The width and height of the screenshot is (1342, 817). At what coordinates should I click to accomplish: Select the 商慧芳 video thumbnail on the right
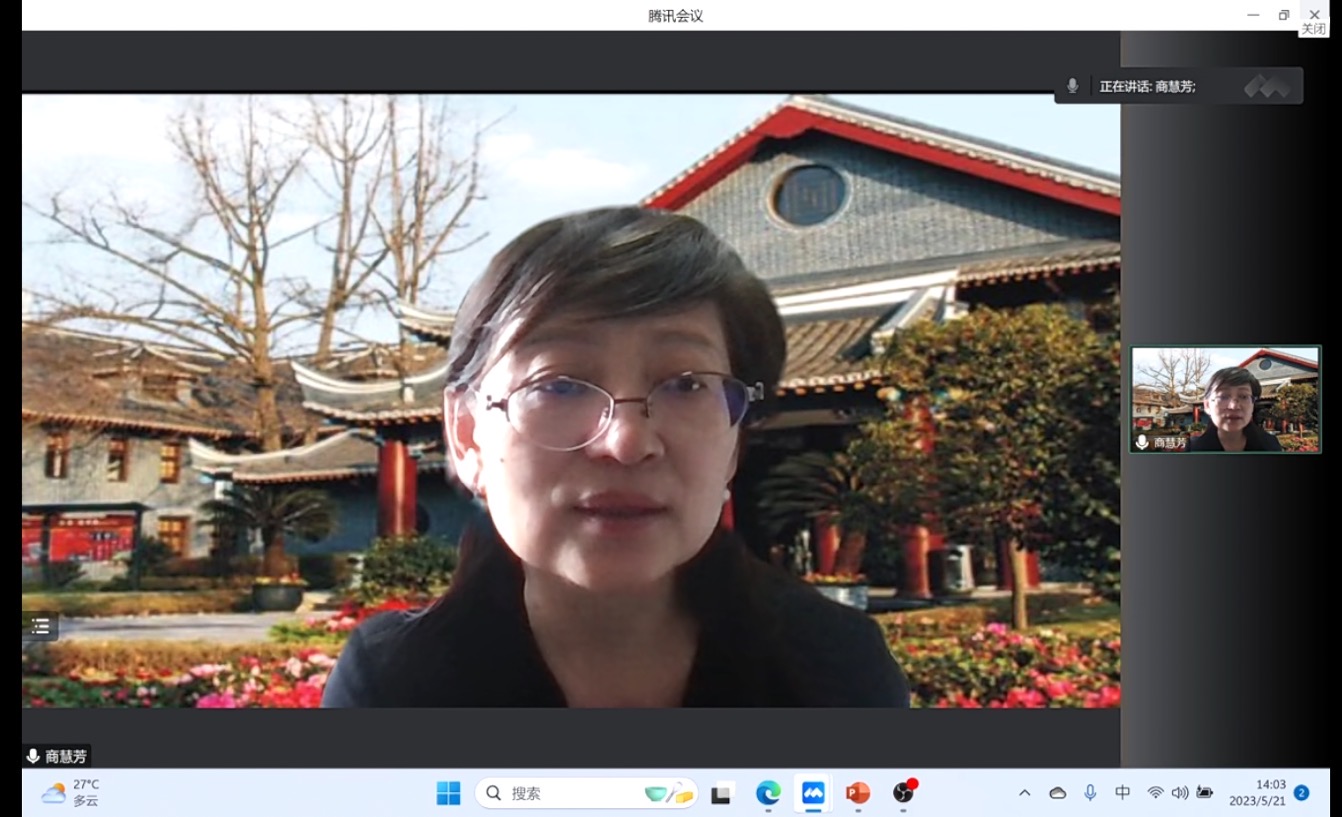click(x=1226, y=400)
